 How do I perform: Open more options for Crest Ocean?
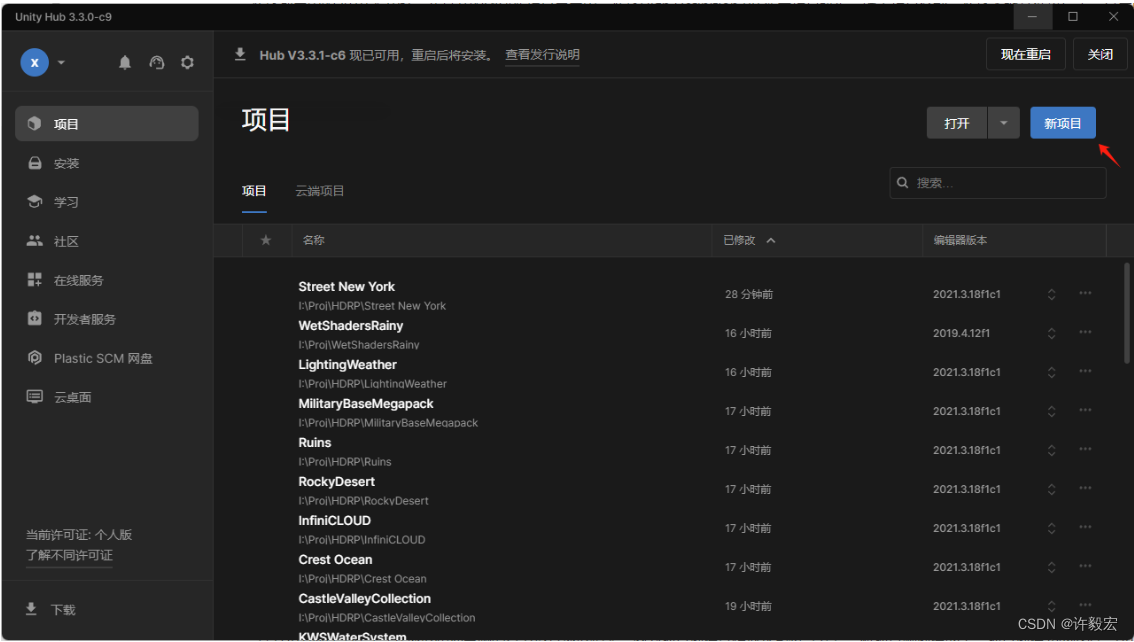(1085, 566)
